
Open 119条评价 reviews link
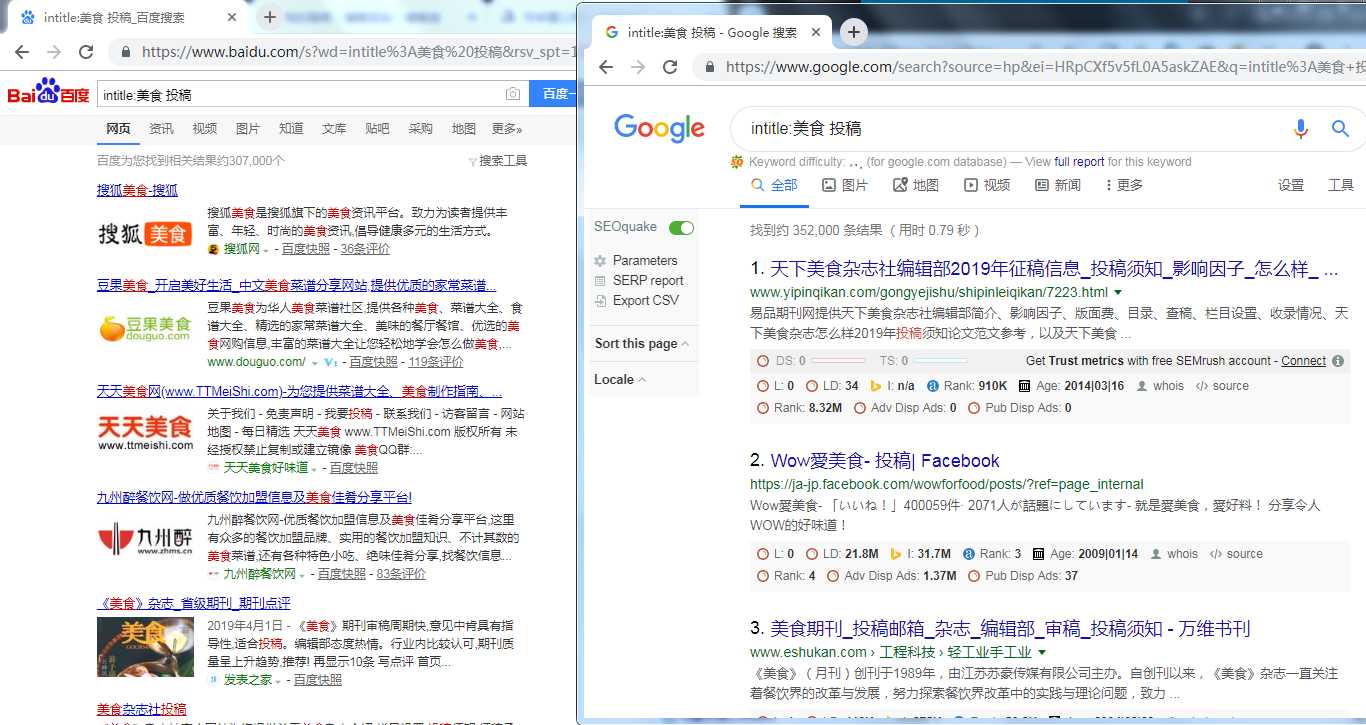pos(436,362)
